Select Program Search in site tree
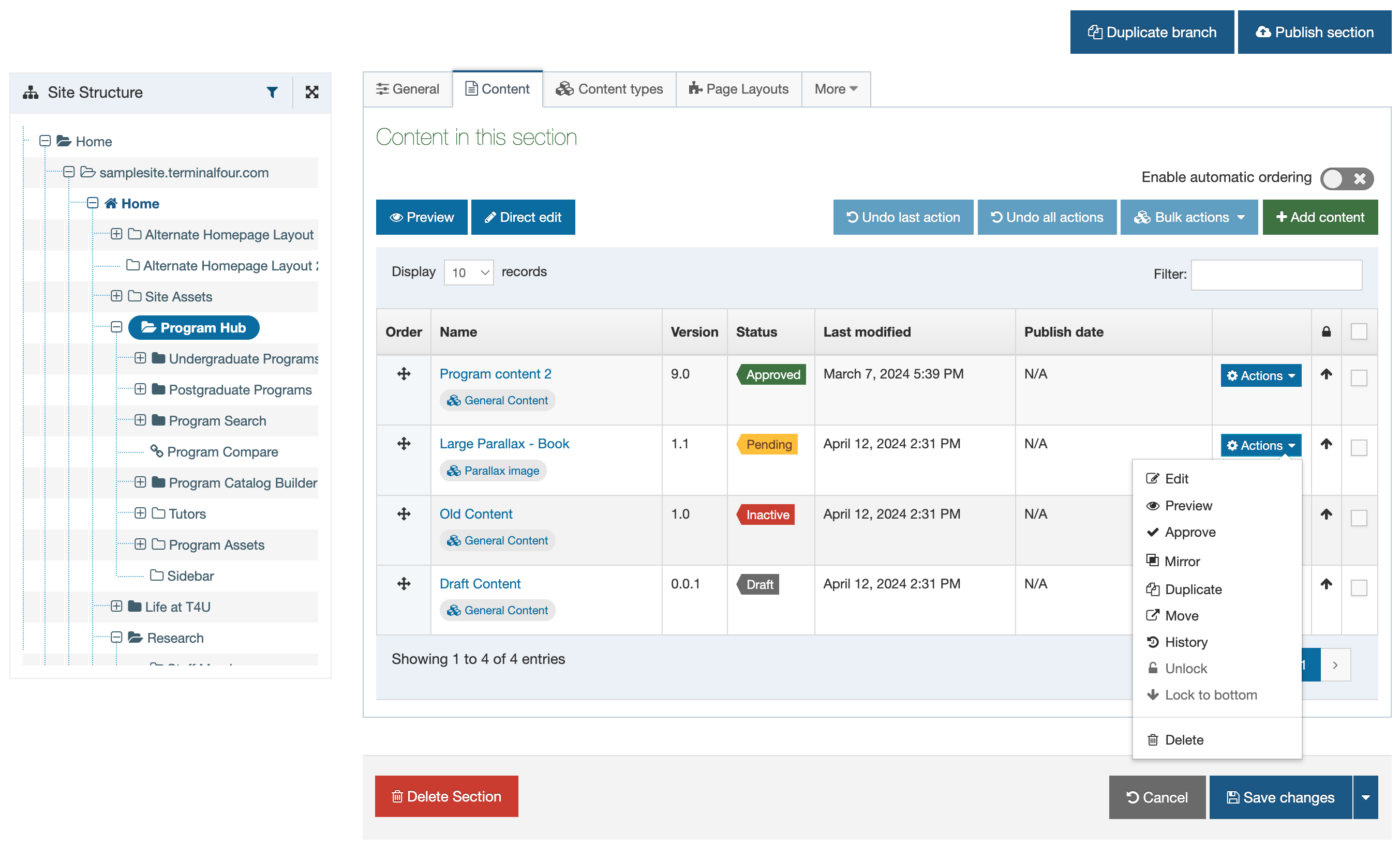Viewport: 1400px width, 848px height. point(217,420)
